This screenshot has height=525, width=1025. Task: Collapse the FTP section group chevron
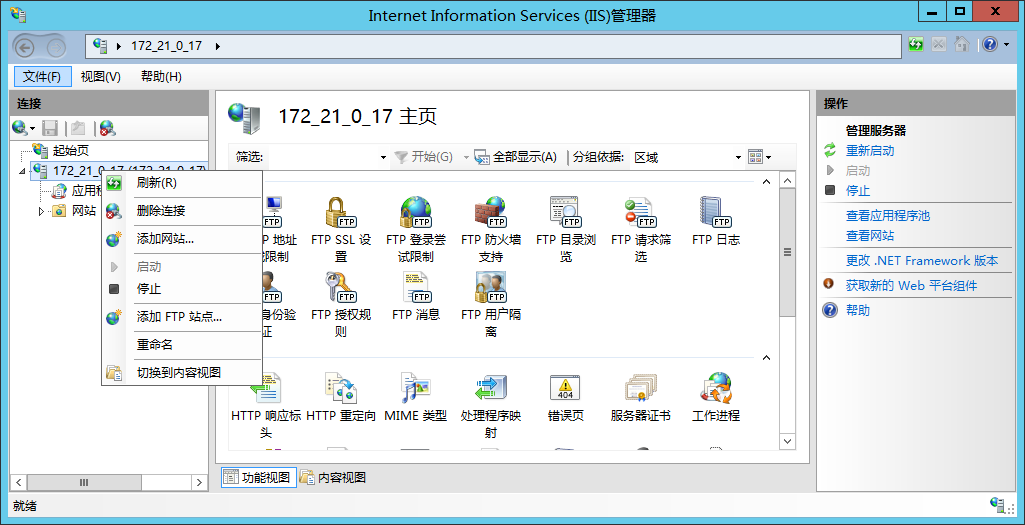[x=767, y=182]
